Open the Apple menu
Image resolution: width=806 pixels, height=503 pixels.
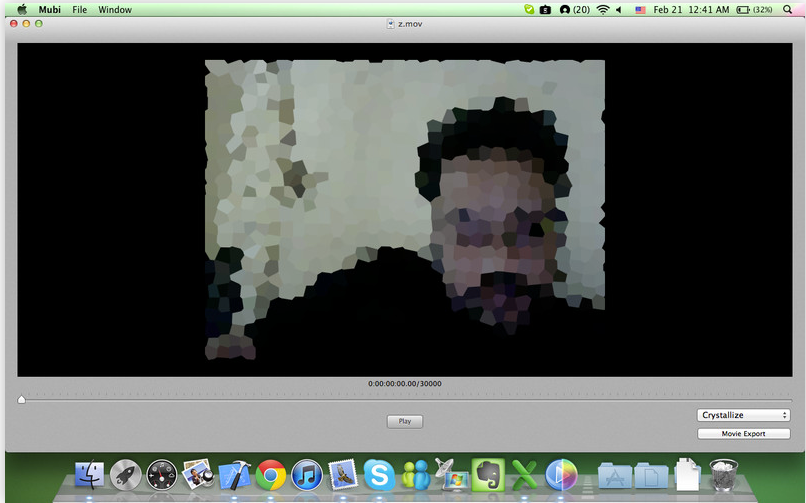tap(22, 9)
